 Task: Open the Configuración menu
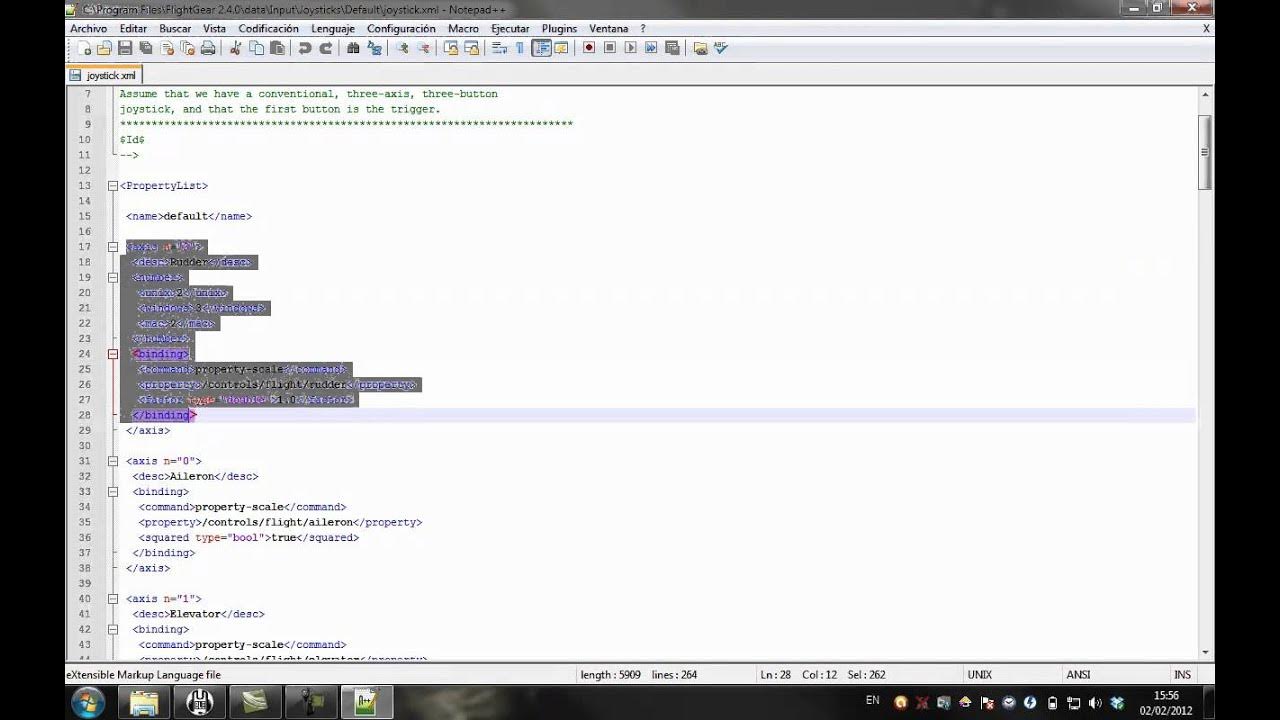click(x=401, y=29)
